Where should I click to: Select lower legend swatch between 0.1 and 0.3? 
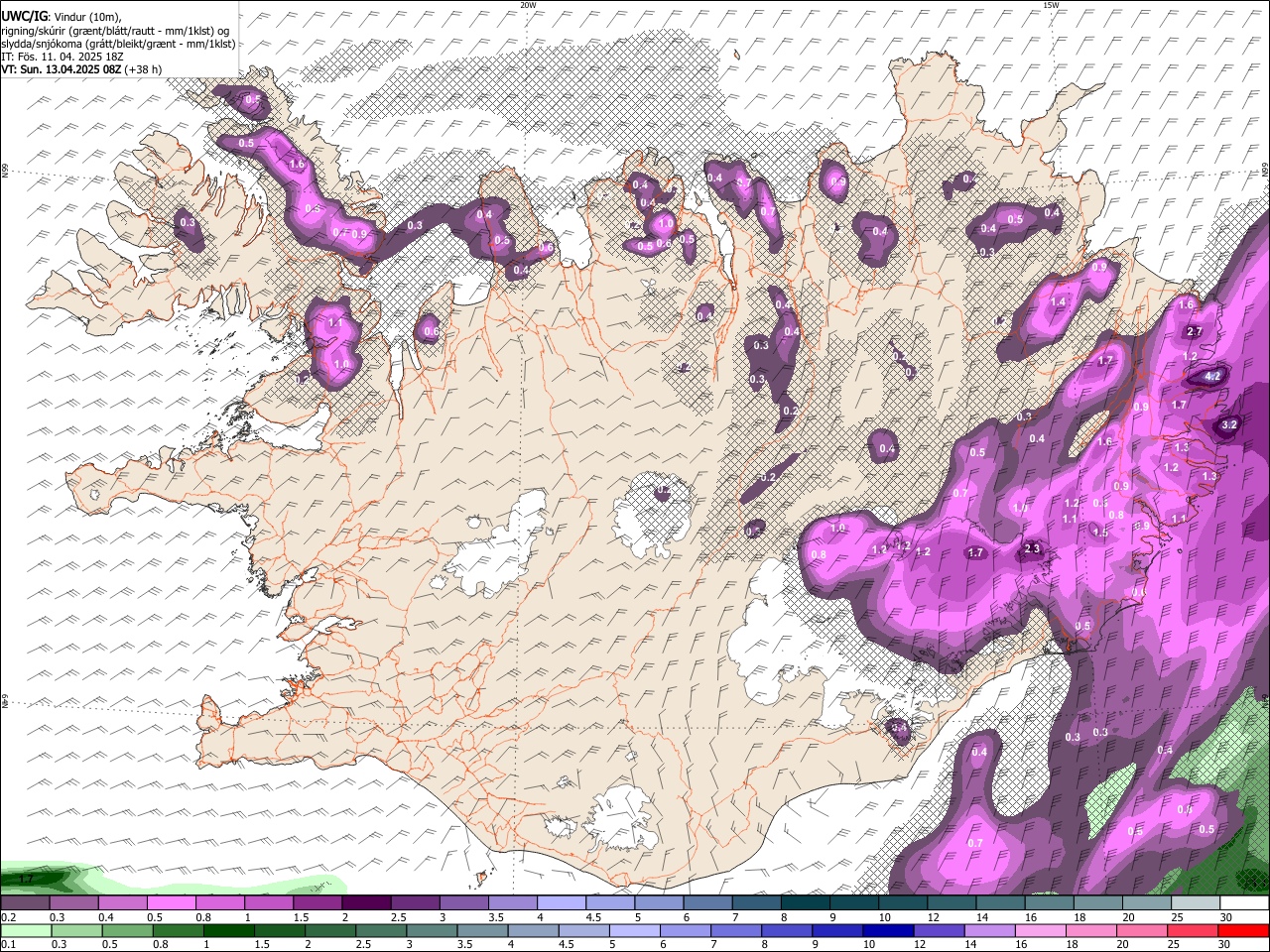point(25,931)
